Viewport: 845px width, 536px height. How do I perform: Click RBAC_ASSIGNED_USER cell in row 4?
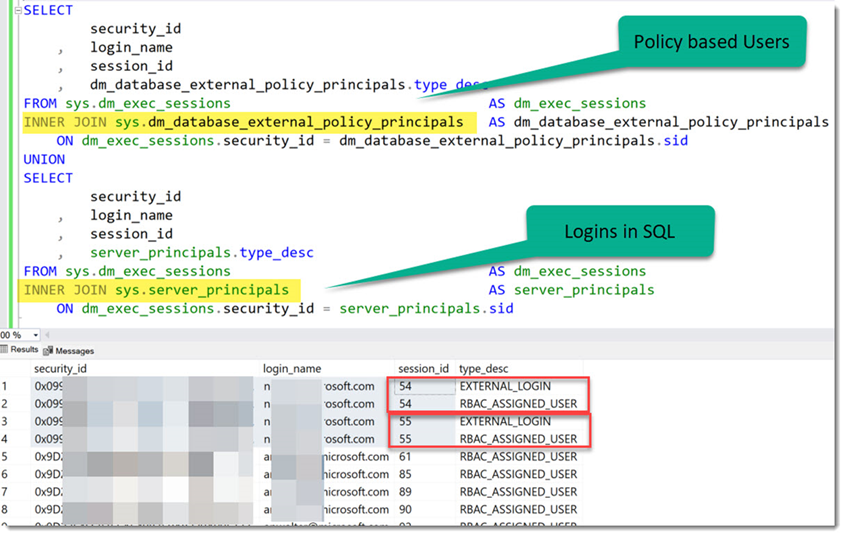coord(518,439)
